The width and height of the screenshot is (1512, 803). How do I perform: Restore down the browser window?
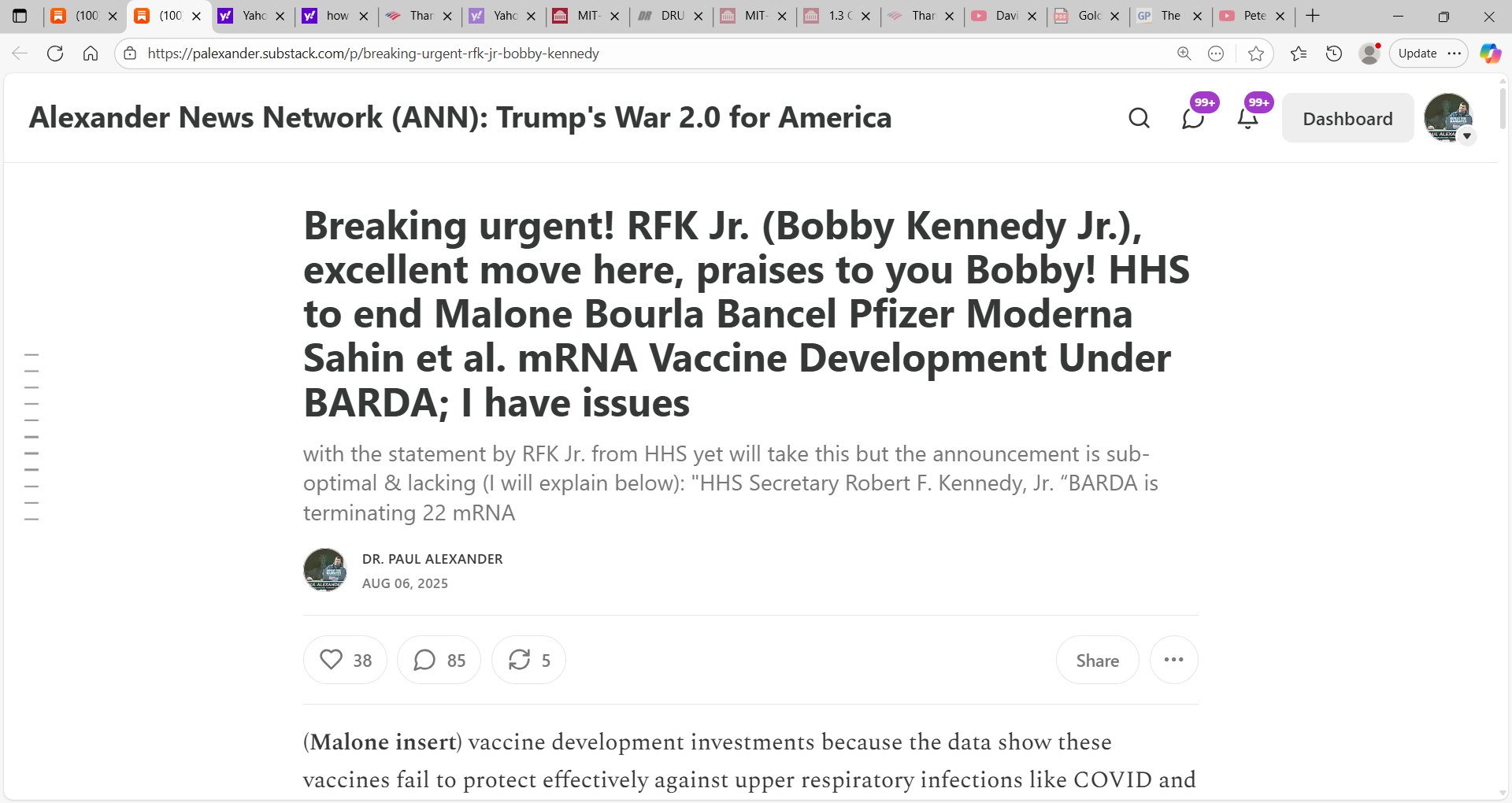(1443, 16)
